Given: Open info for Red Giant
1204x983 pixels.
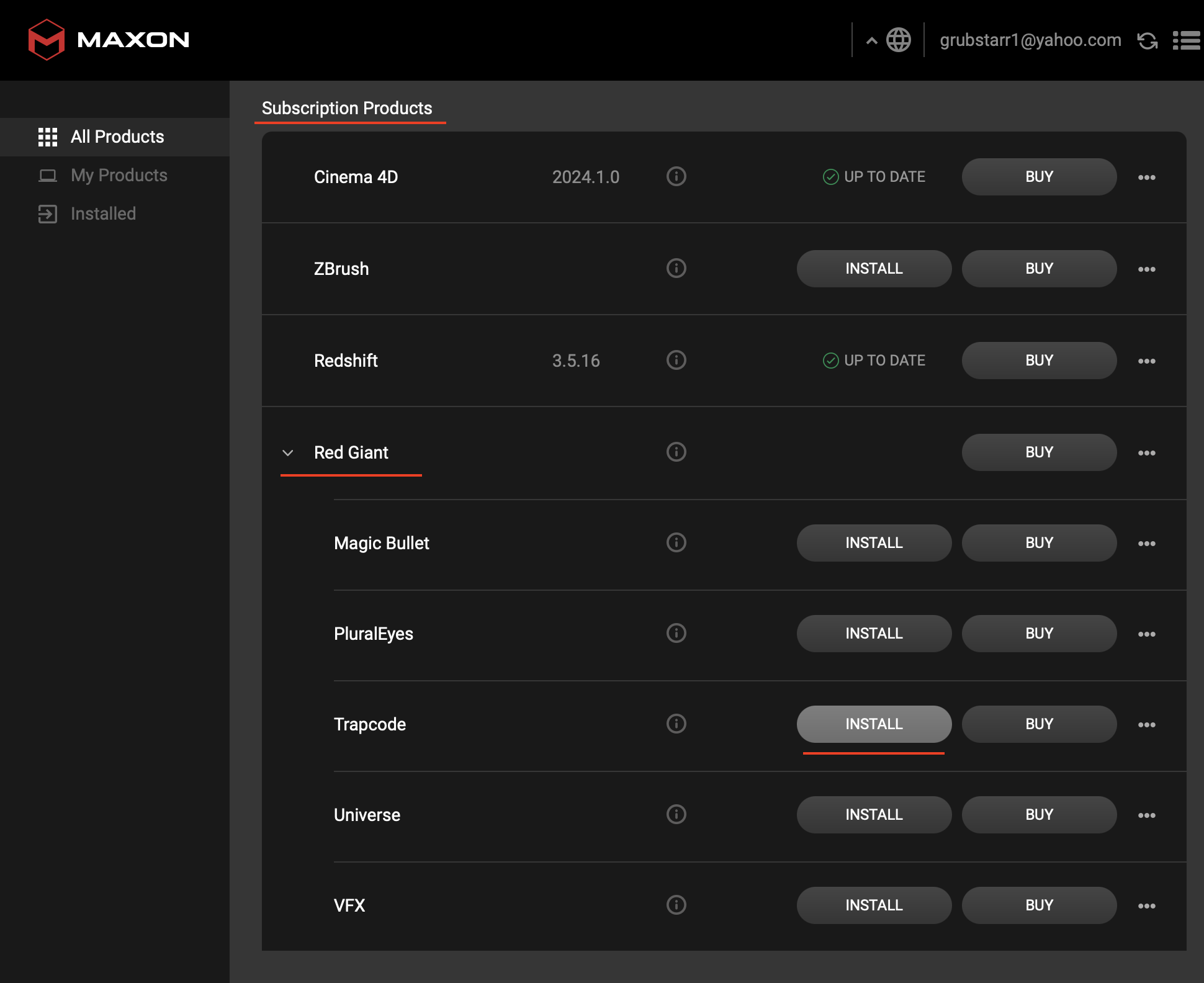Looking at the screenshot, I should pyautogui.click(x=676, y=452).
